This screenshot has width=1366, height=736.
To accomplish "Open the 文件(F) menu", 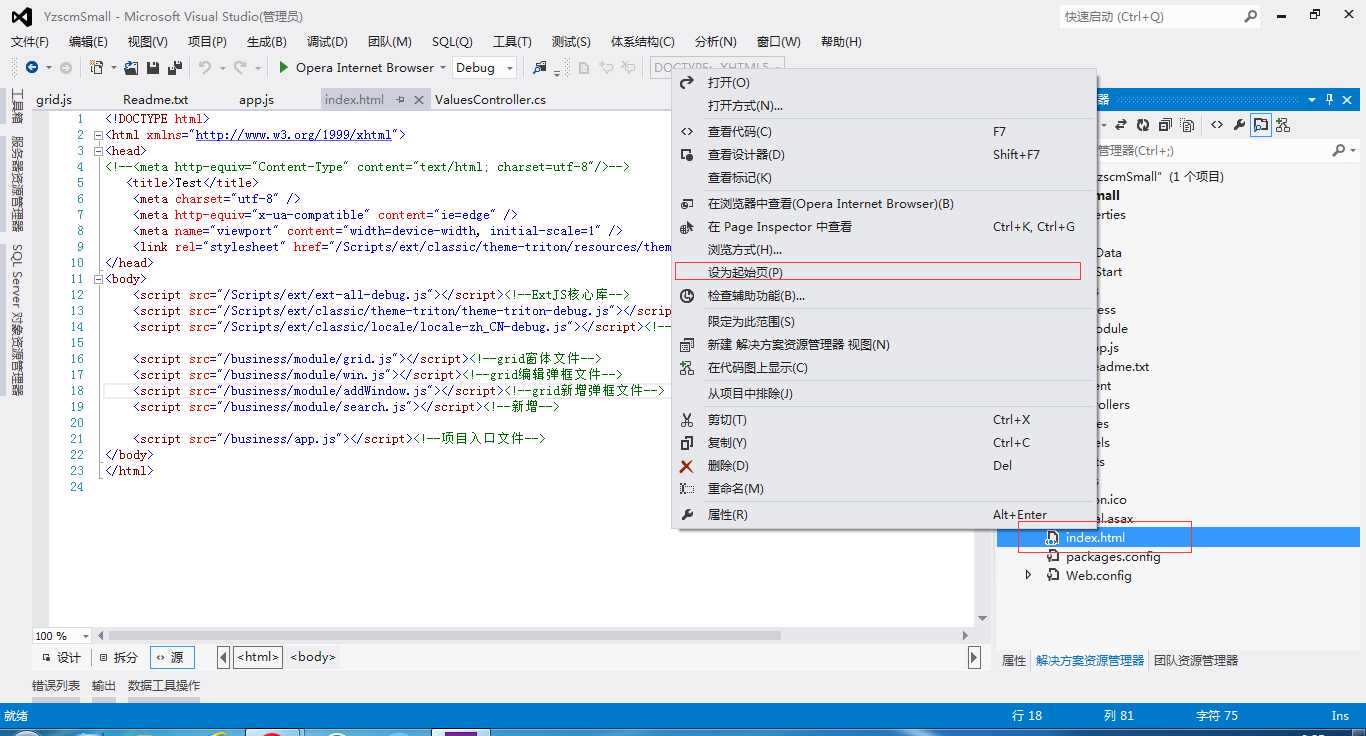I will pyautogui.click(x=30, y=41).
